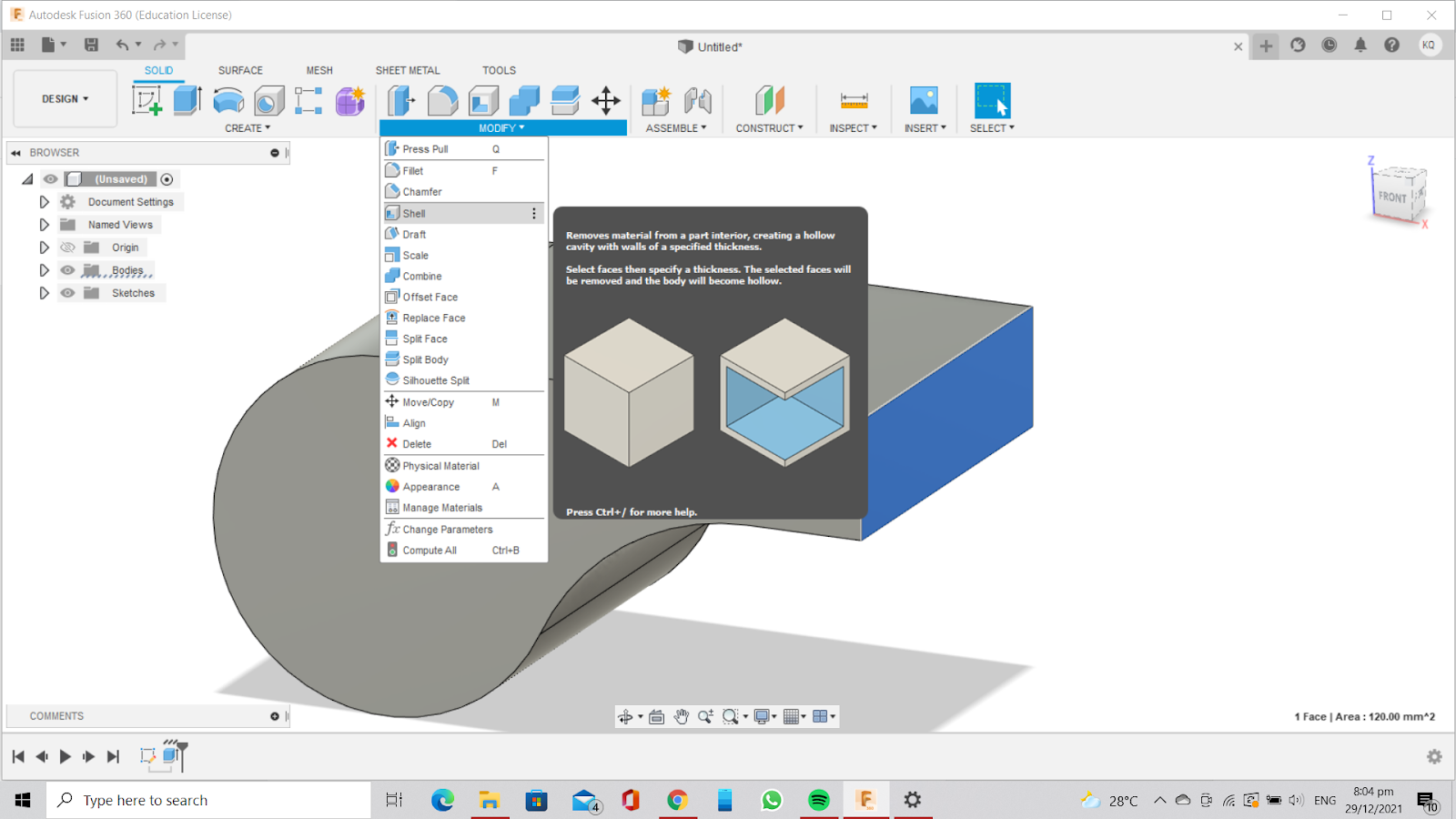Click the Save icon
Viewport: 1456px width, 819px height.
click(91, 45)
